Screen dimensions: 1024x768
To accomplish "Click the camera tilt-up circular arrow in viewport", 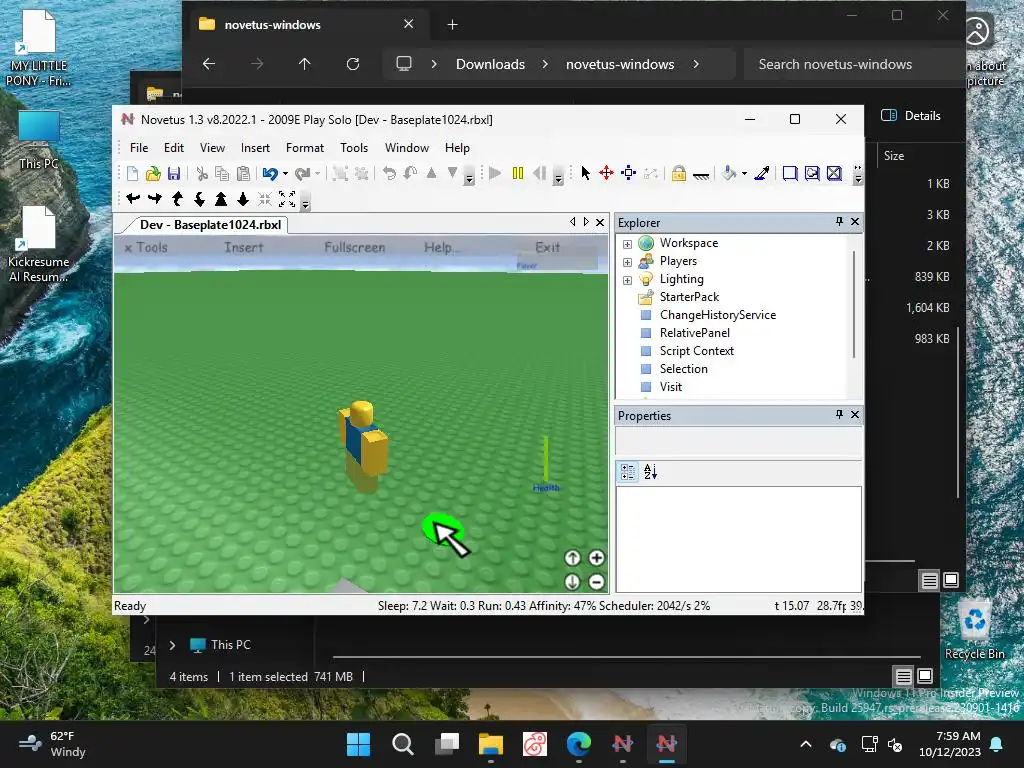I will click(x=572, y=558).
